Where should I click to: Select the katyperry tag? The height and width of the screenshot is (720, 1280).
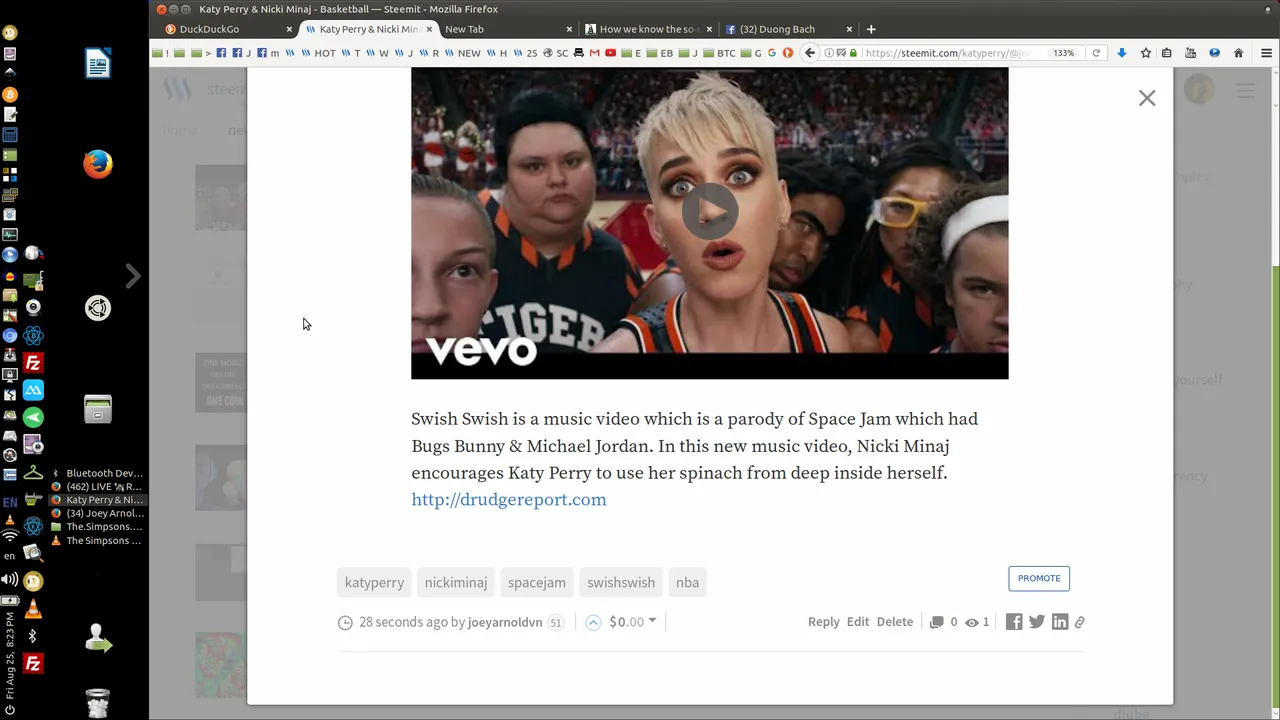click(x=374, y=582)
